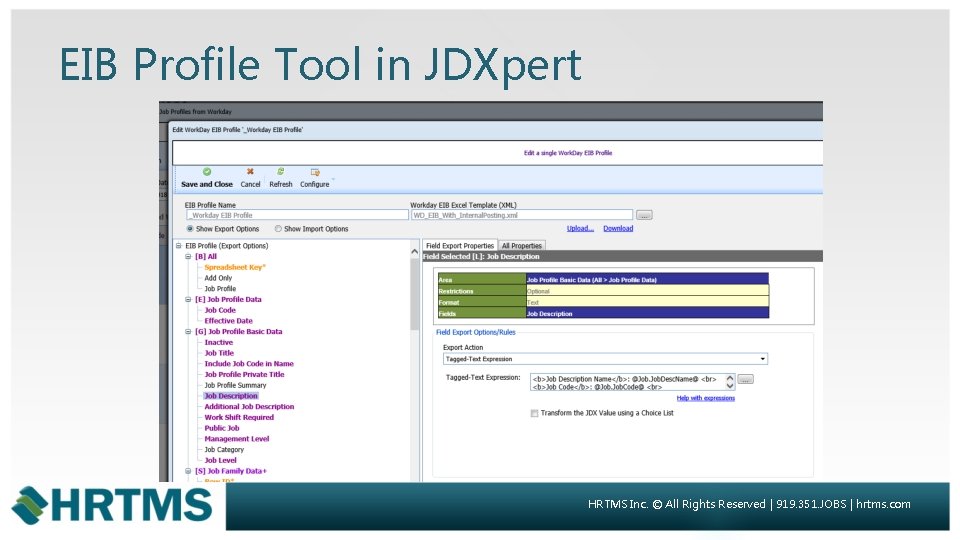Collapse the [B] All tree node
Image resolution: width=960 pixels, height=540 pixels.
tap(189, 257)
